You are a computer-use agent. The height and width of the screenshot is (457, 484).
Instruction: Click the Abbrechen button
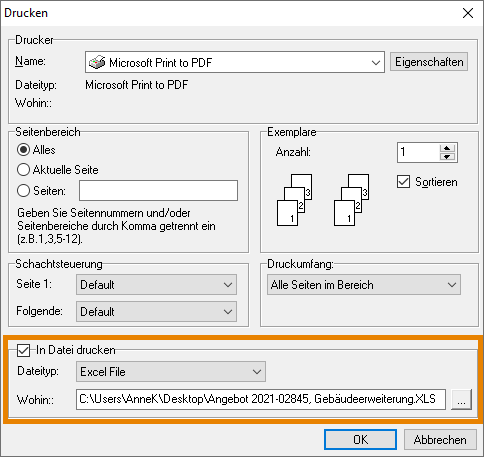click(440, 440)
